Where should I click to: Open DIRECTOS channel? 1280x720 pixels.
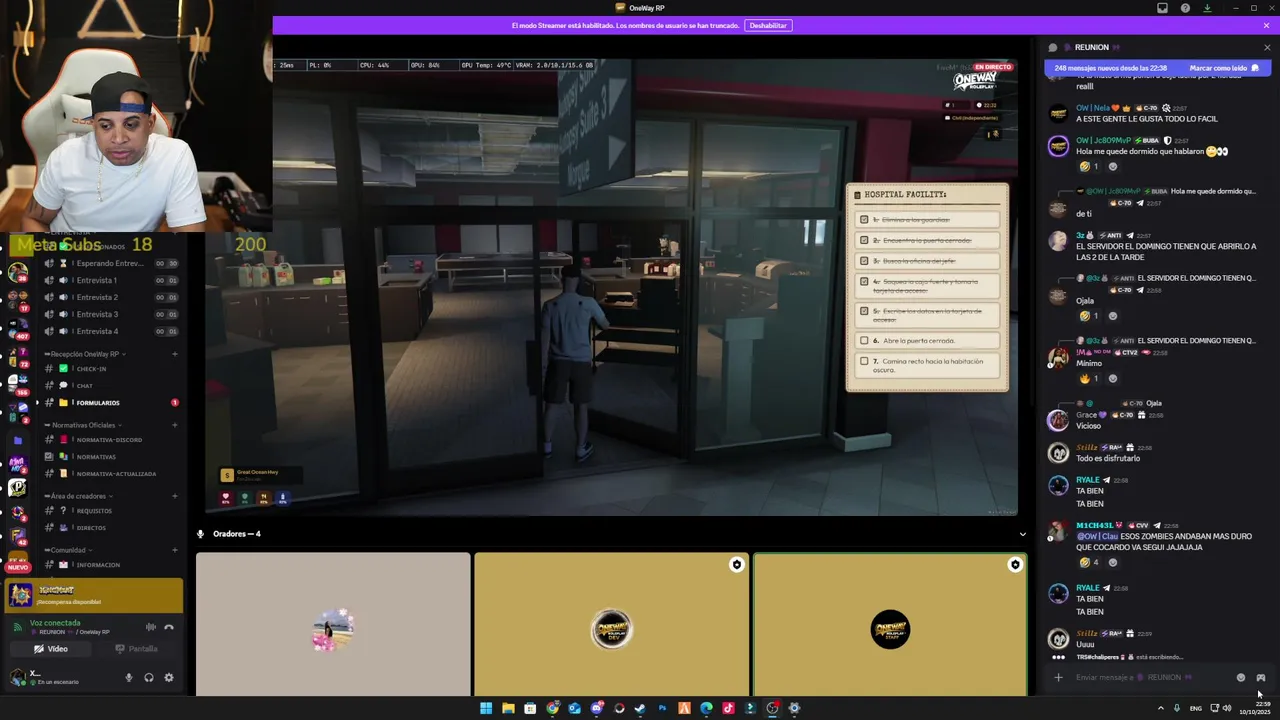tap(110, 528)
